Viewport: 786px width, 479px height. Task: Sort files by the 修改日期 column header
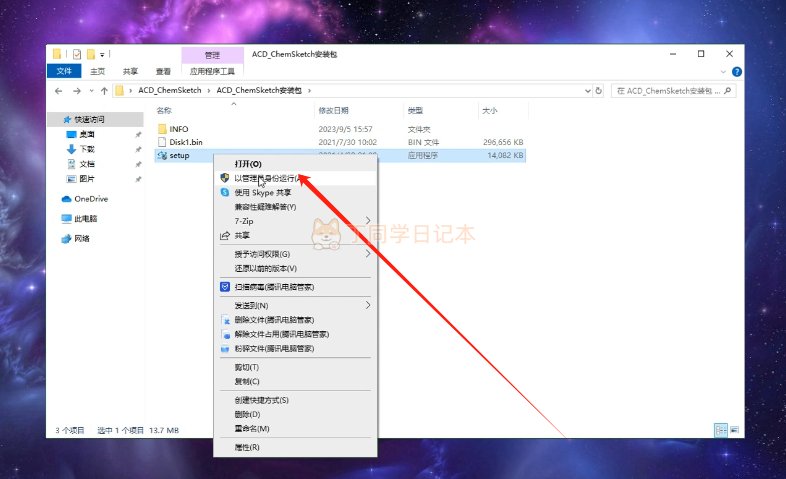click(333, 110)
